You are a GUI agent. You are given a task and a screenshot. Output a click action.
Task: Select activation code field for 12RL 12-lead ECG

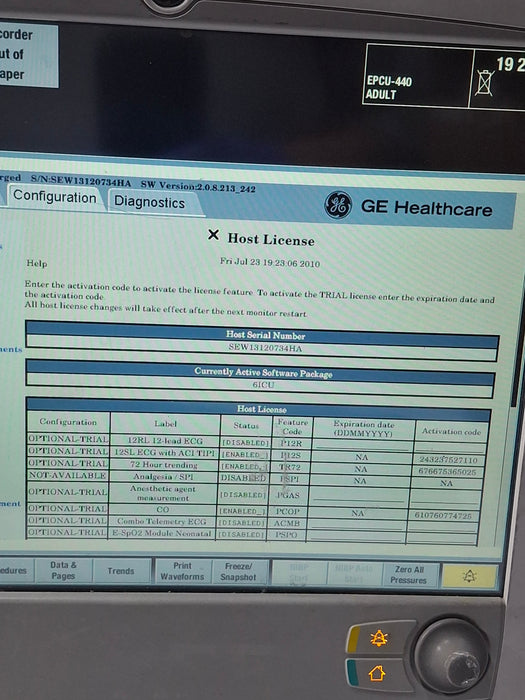tap(450, 447)
